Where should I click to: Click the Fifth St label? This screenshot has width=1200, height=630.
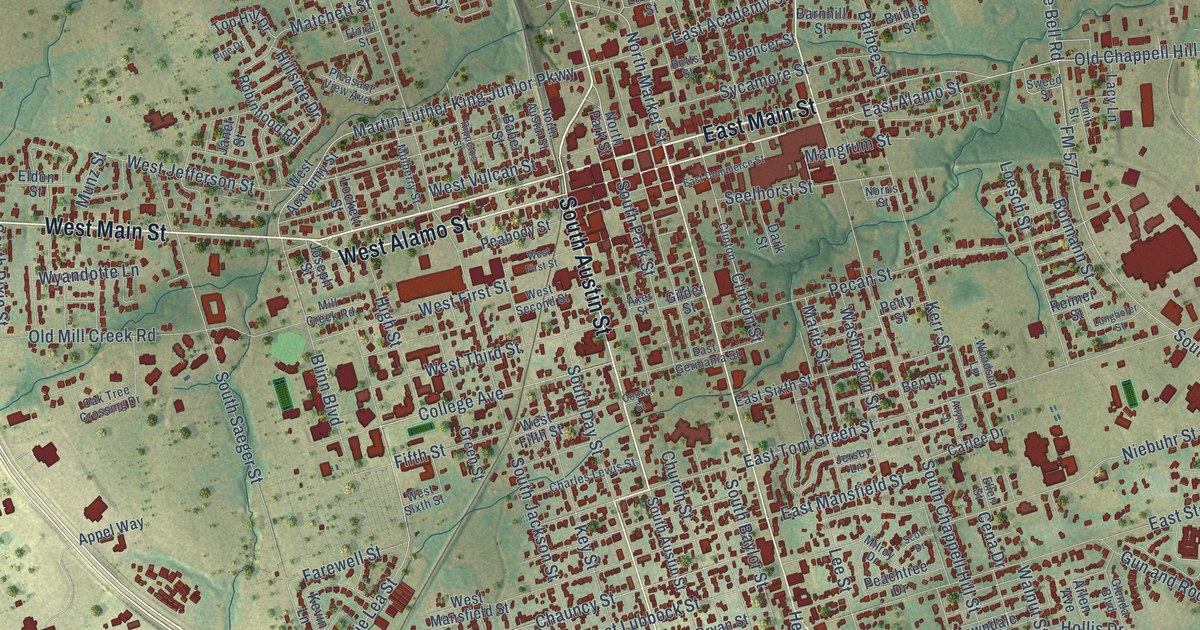coord(418,458)
